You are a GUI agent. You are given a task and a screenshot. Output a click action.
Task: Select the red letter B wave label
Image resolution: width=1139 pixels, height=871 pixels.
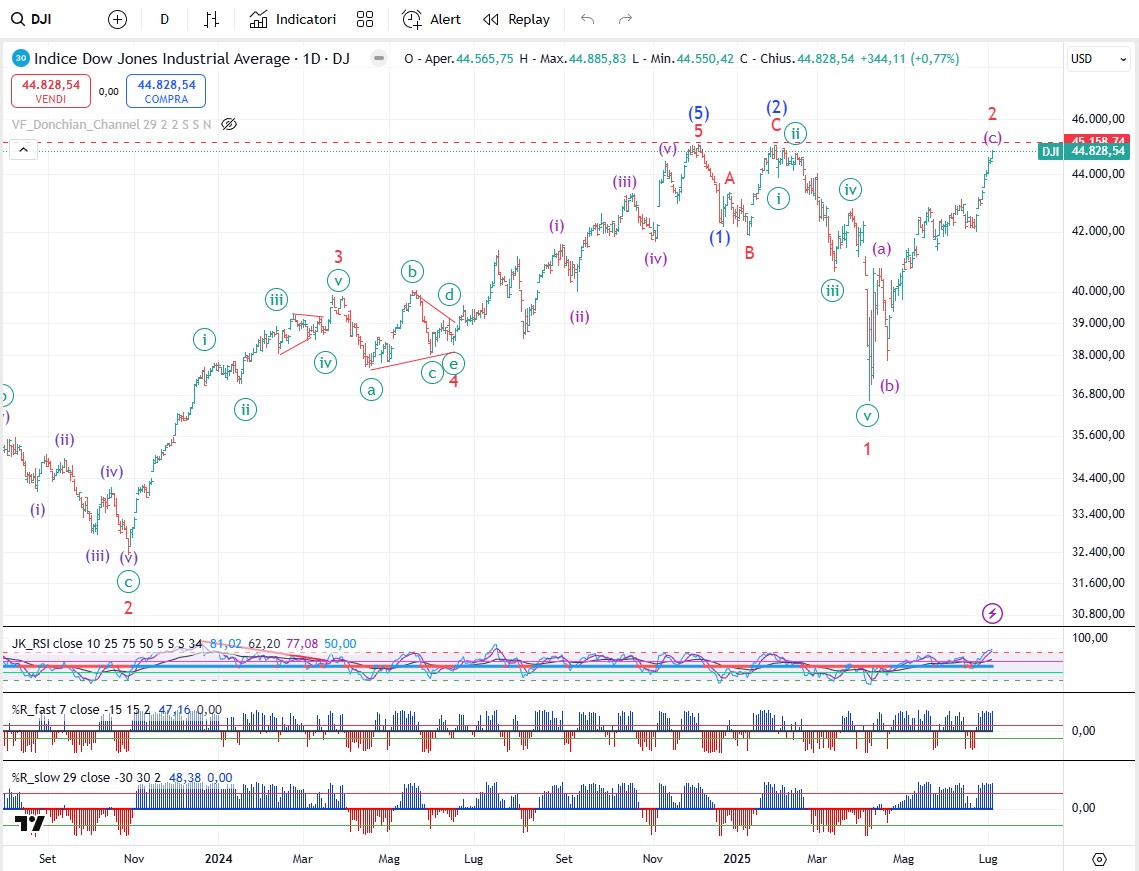(749, 253)
